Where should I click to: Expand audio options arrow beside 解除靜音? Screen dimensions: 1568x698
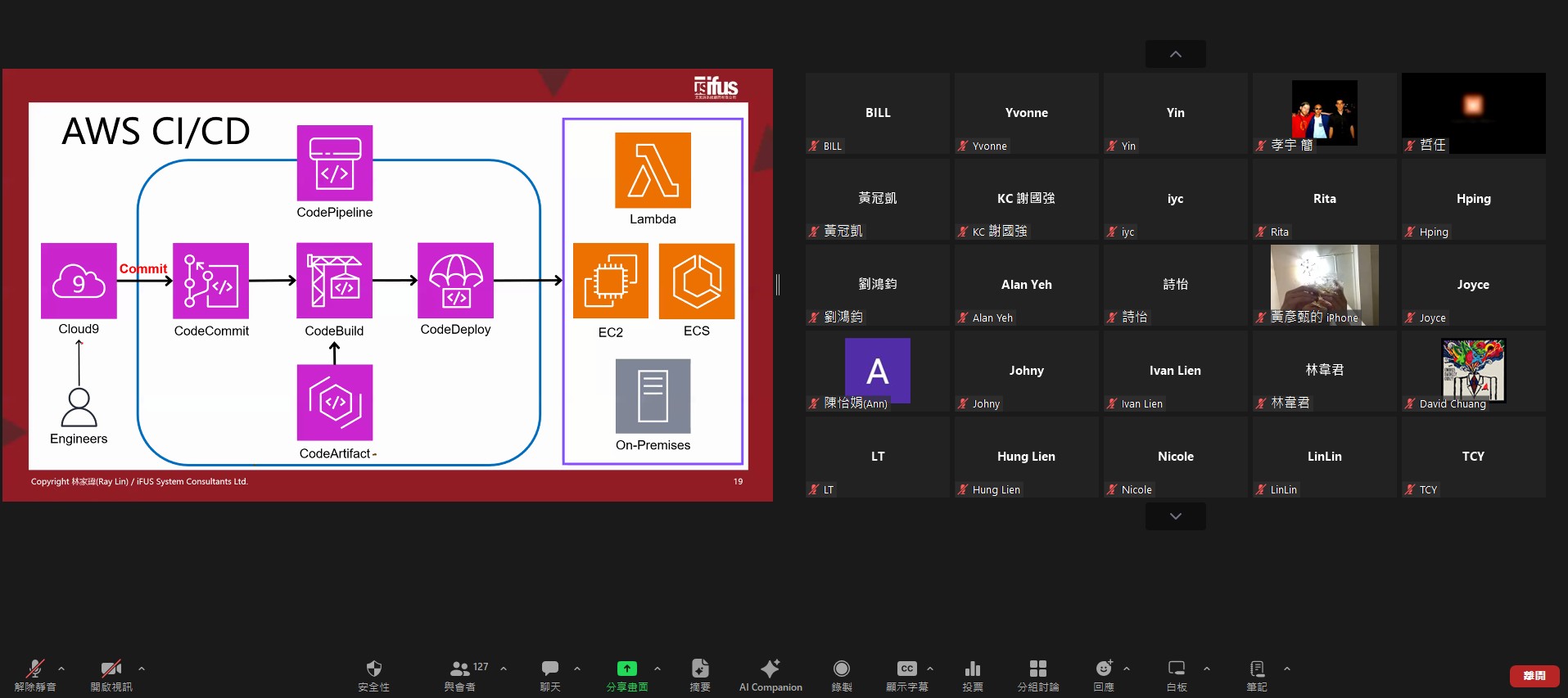61,669
